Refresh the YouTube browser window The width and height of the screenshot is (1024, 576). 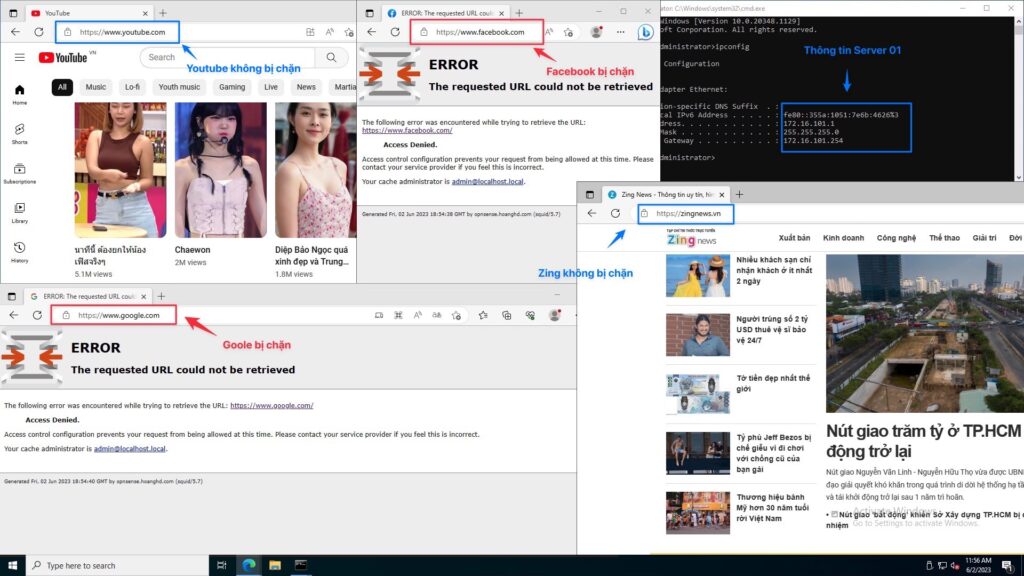39,31
